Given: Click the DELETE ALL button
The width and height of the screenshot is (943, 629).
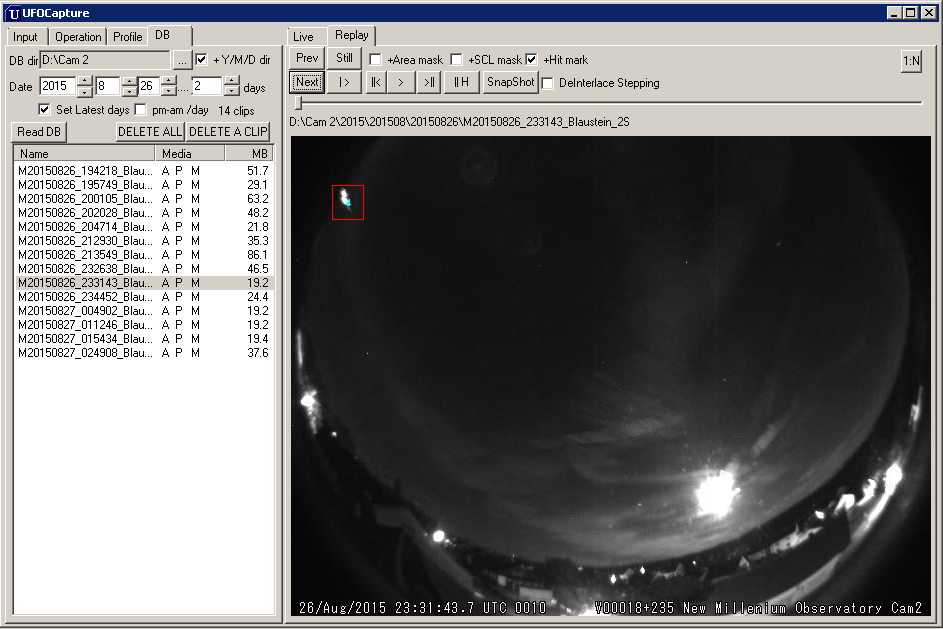Looking at the screenshot, I should (x=150, y=132).
